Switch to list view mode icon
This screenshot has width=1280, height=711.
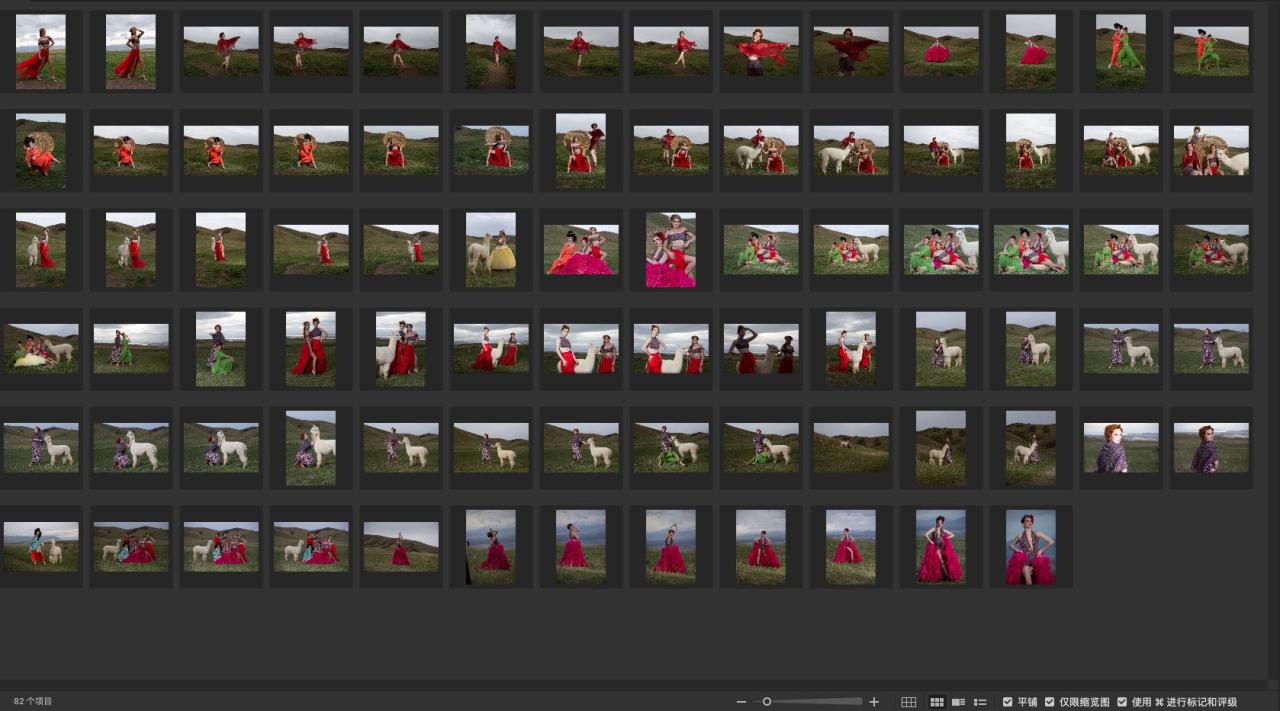980,702
